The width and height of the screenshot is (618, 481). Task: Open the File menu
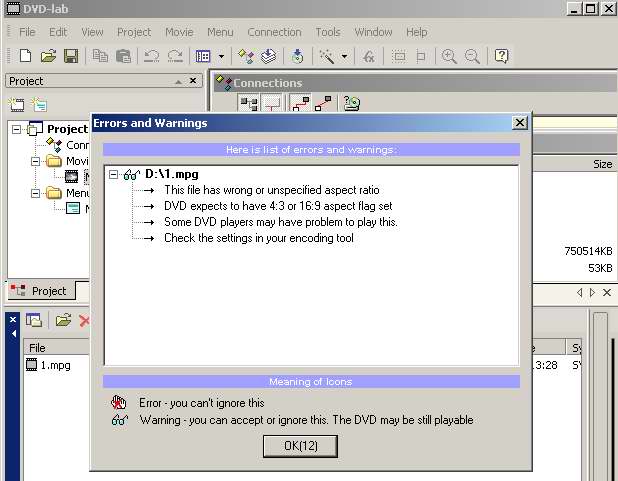click(27, 32)
